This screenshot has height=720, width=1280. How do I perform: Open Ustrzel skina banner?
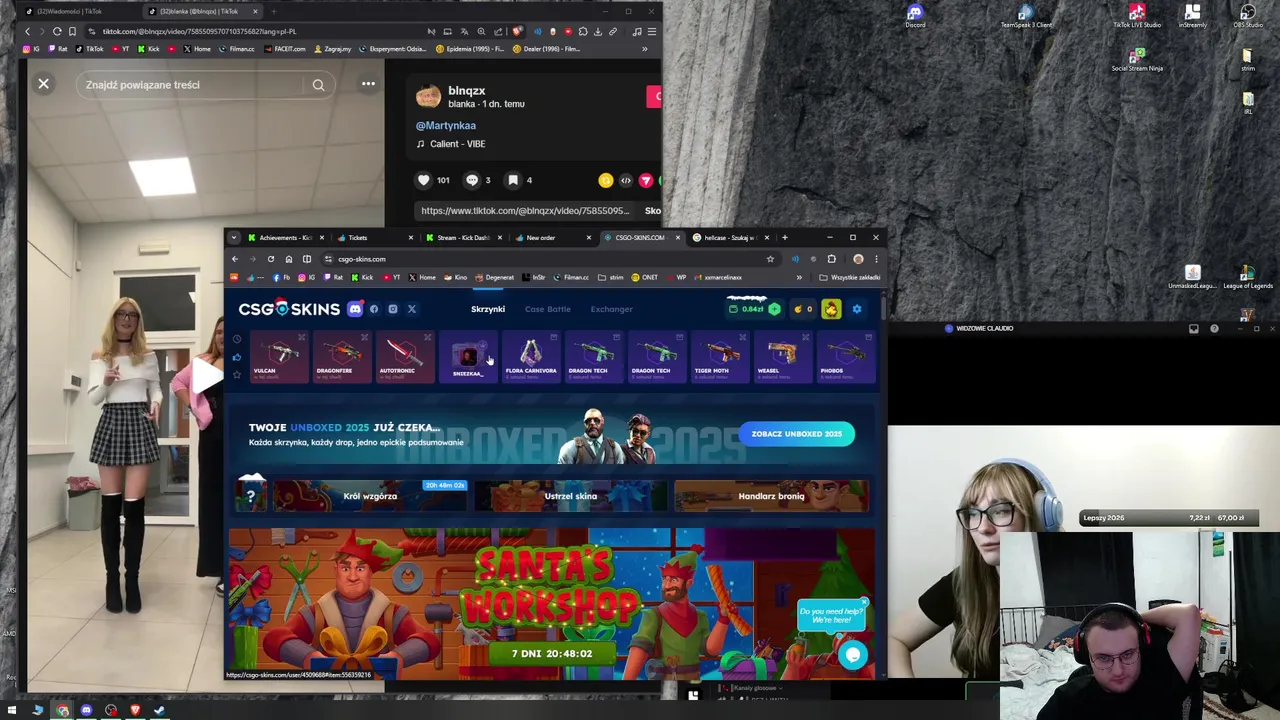571,496
